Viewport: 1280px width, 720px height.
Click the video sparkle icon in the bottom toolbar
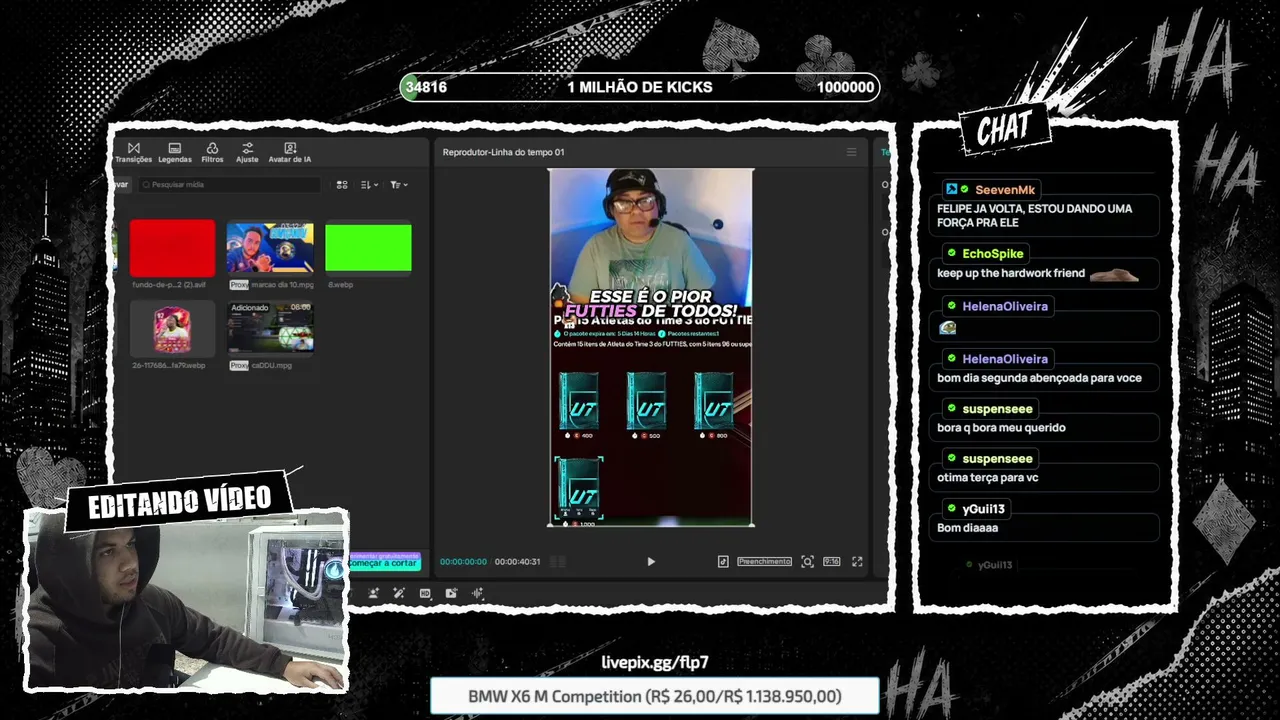click(x=451, y=593)
